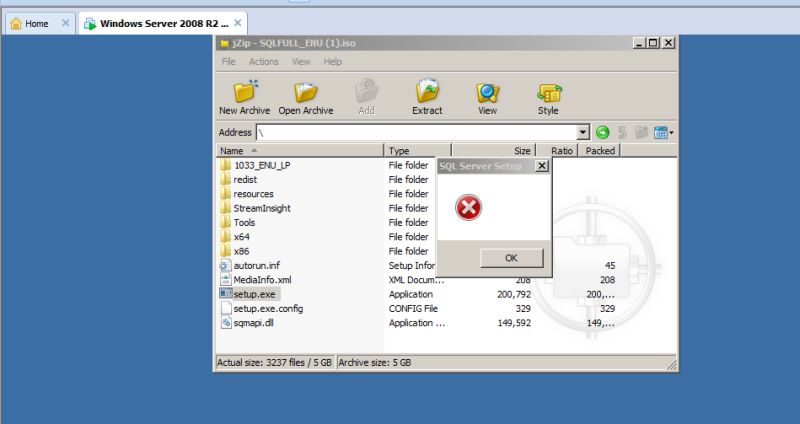Select the redist folder icon
This screenshot has height=424, width=800.
[x=226, y=179]
